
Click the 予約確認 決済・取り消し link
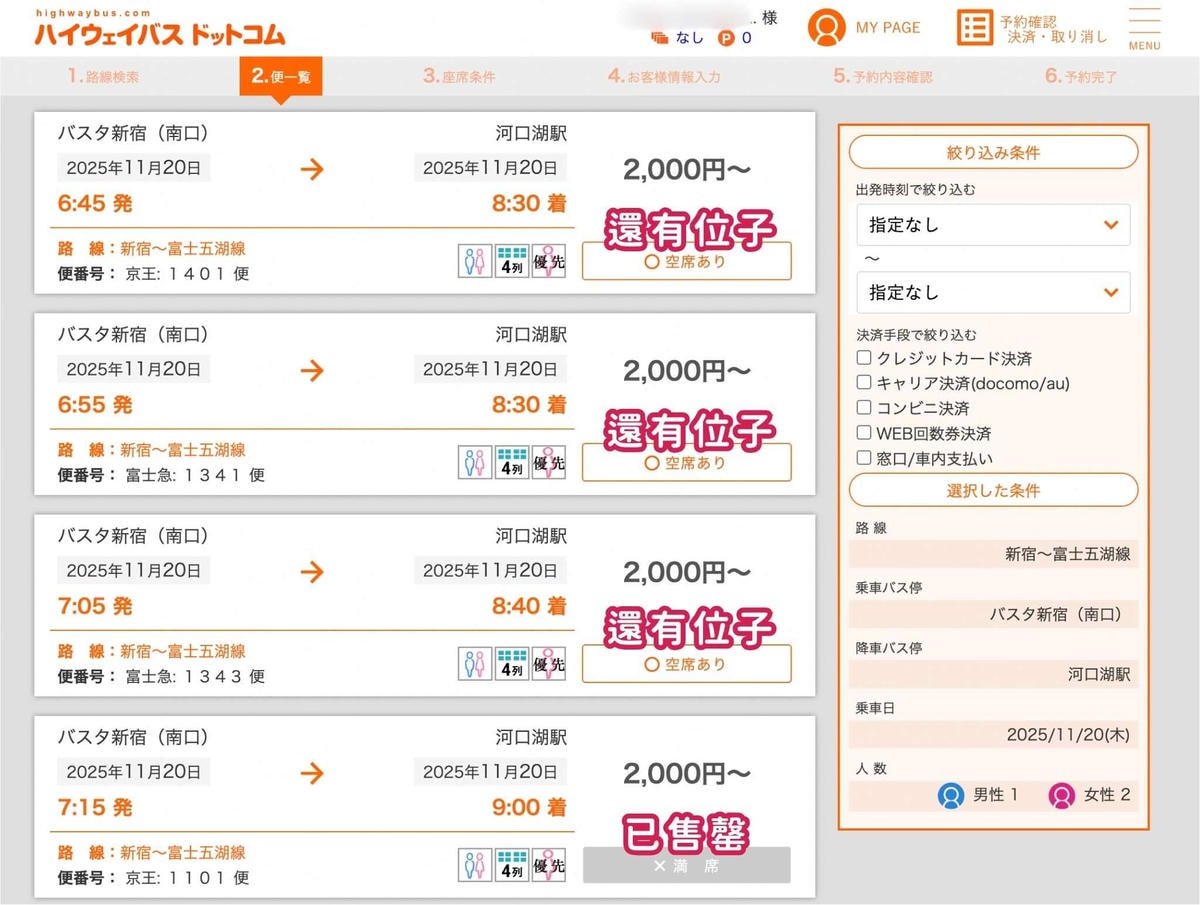click(x=1052, y=28)
